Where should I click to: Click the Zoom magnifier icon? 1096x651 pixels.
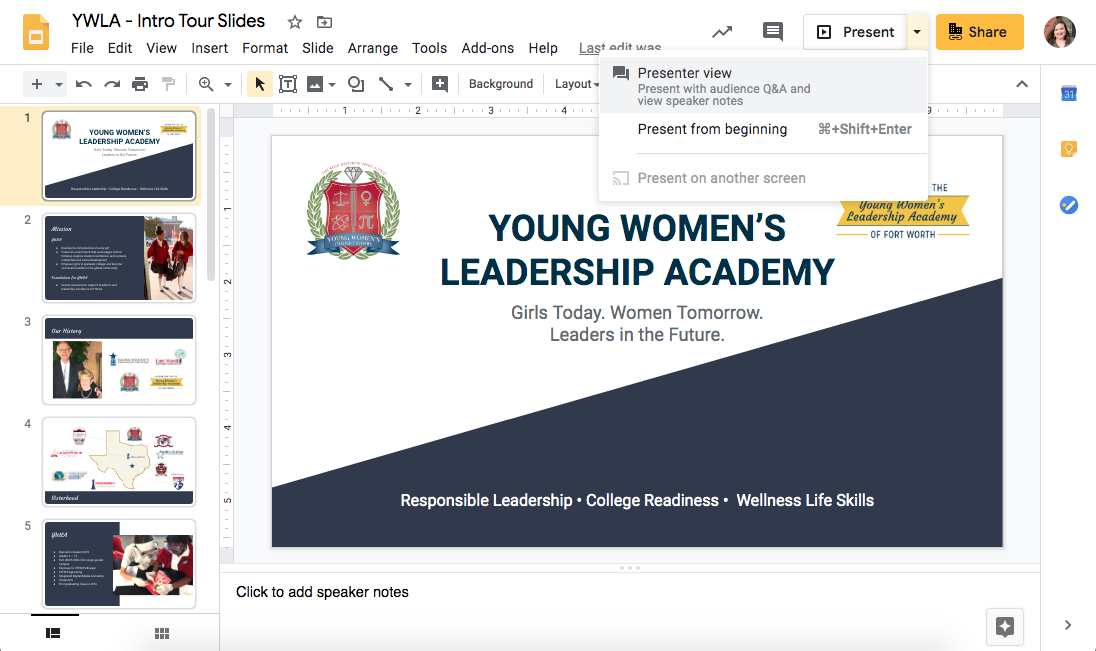[x=206, y=85]
